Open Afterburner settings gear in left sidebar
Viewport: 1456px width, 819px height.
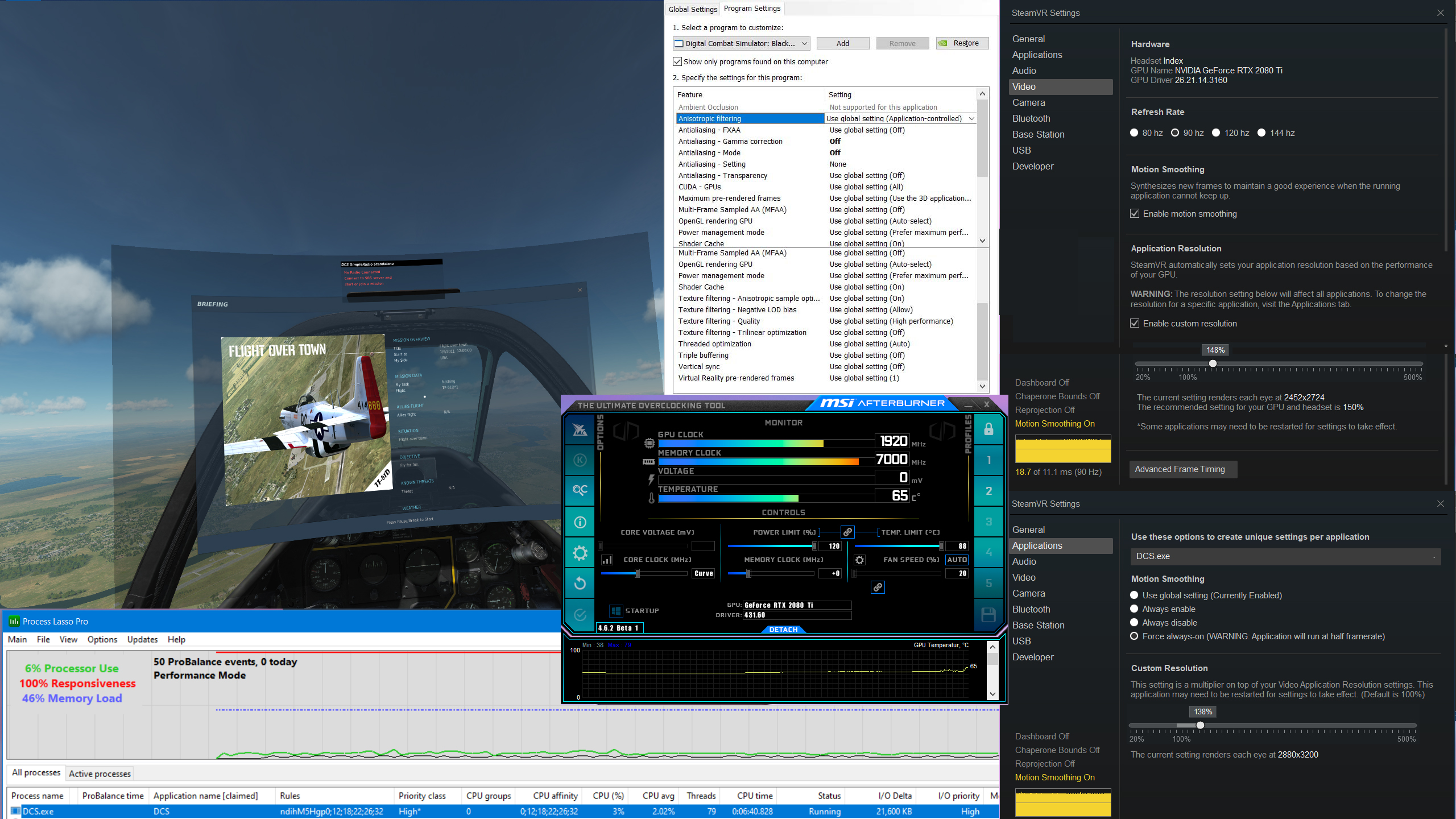[580, 552]
